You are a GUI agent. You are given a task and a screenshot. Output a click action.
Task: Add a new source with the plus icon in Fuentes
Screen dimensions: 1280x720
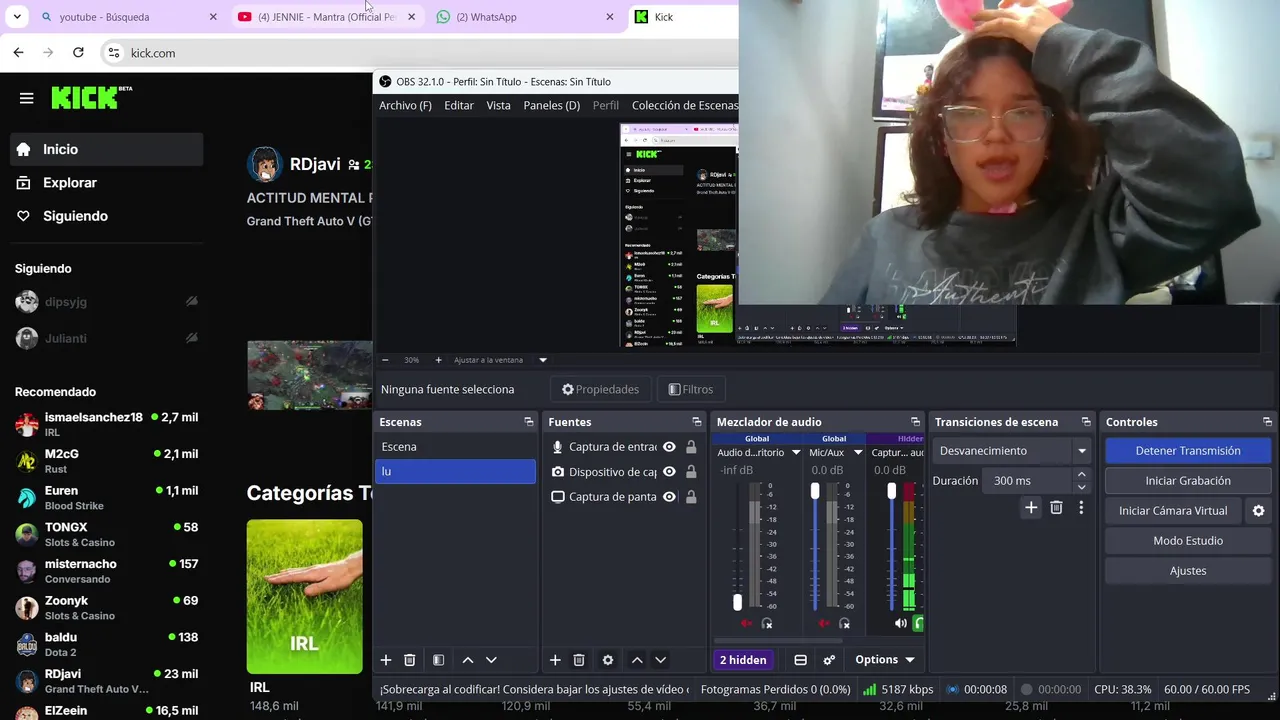(555, 660)
